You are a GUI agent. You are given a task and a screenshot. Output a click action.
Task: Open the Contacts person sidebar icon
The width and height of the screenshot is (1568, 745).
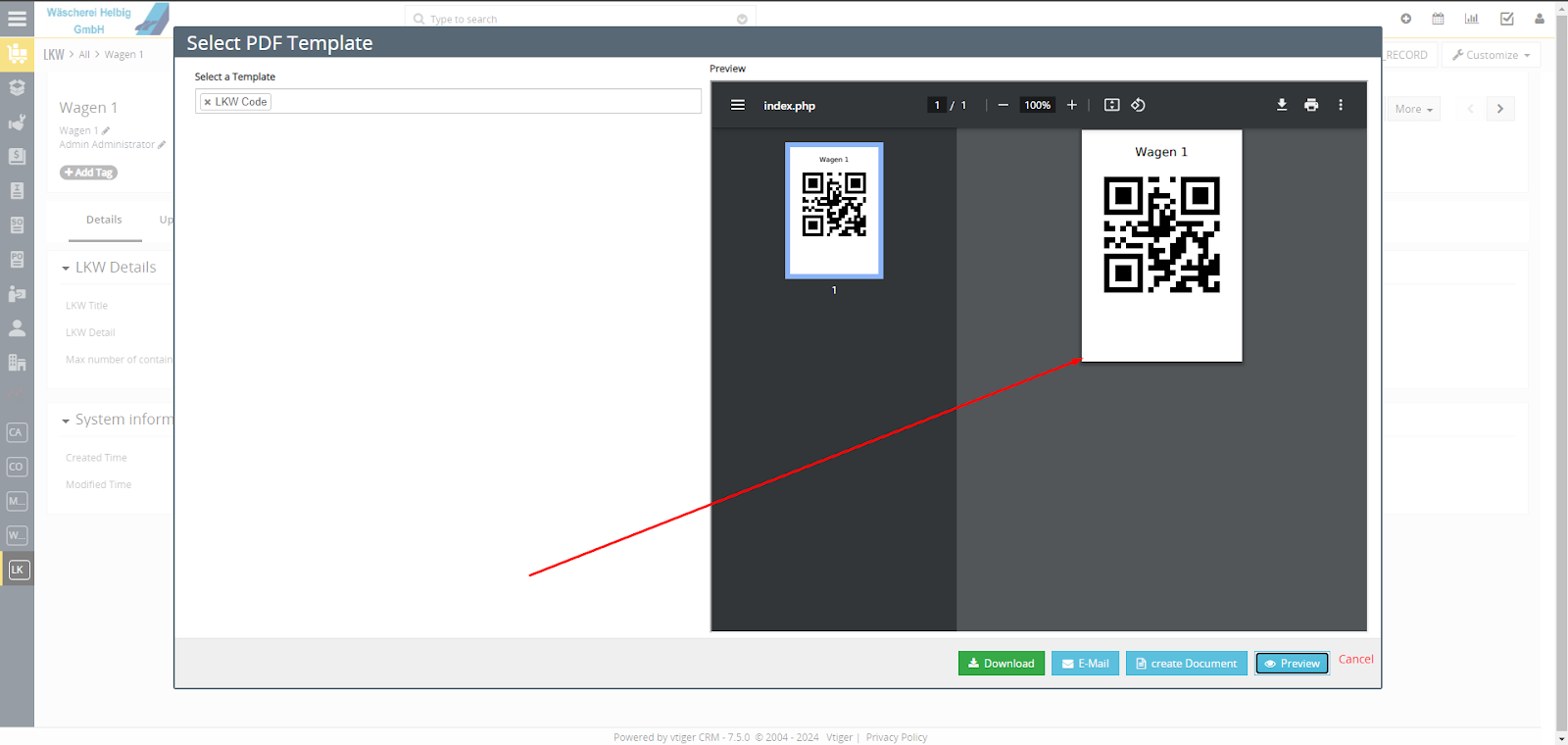point(17,328)
